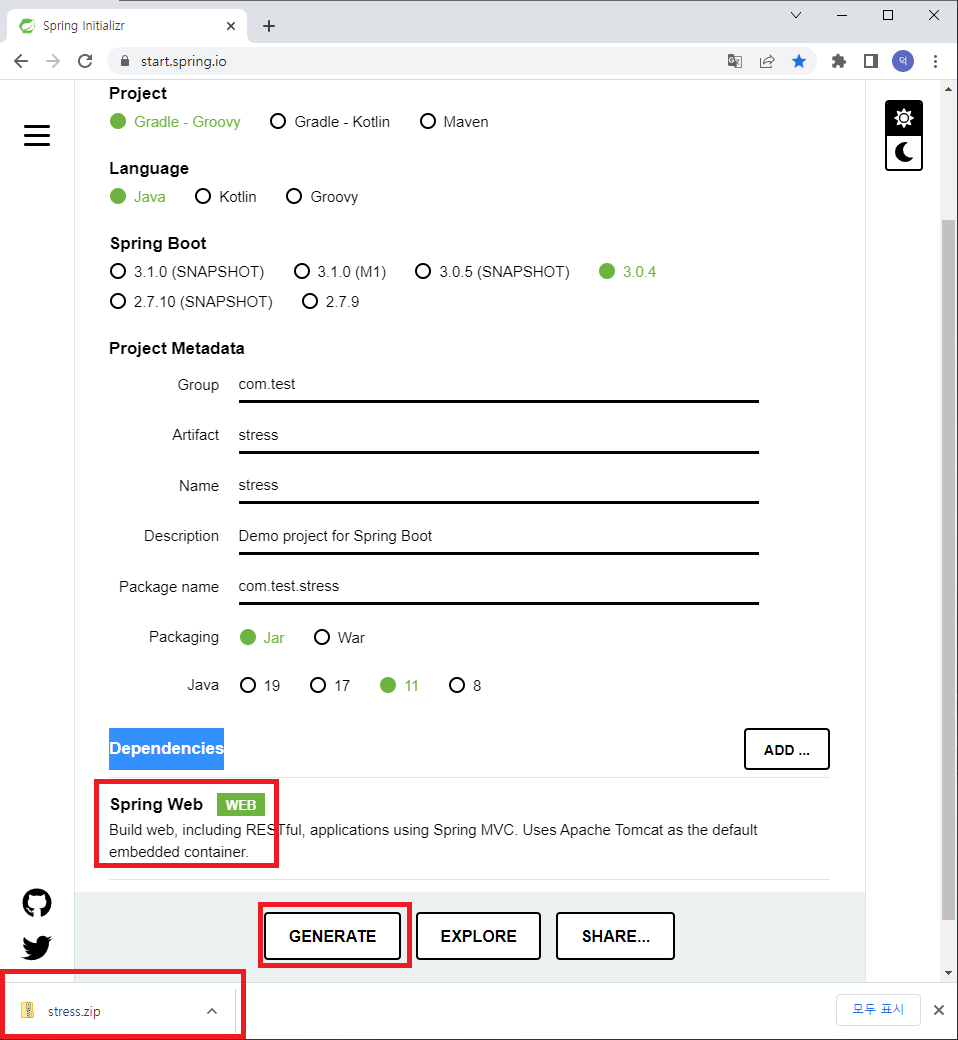Click the GENERATE button

pos(332,936)
